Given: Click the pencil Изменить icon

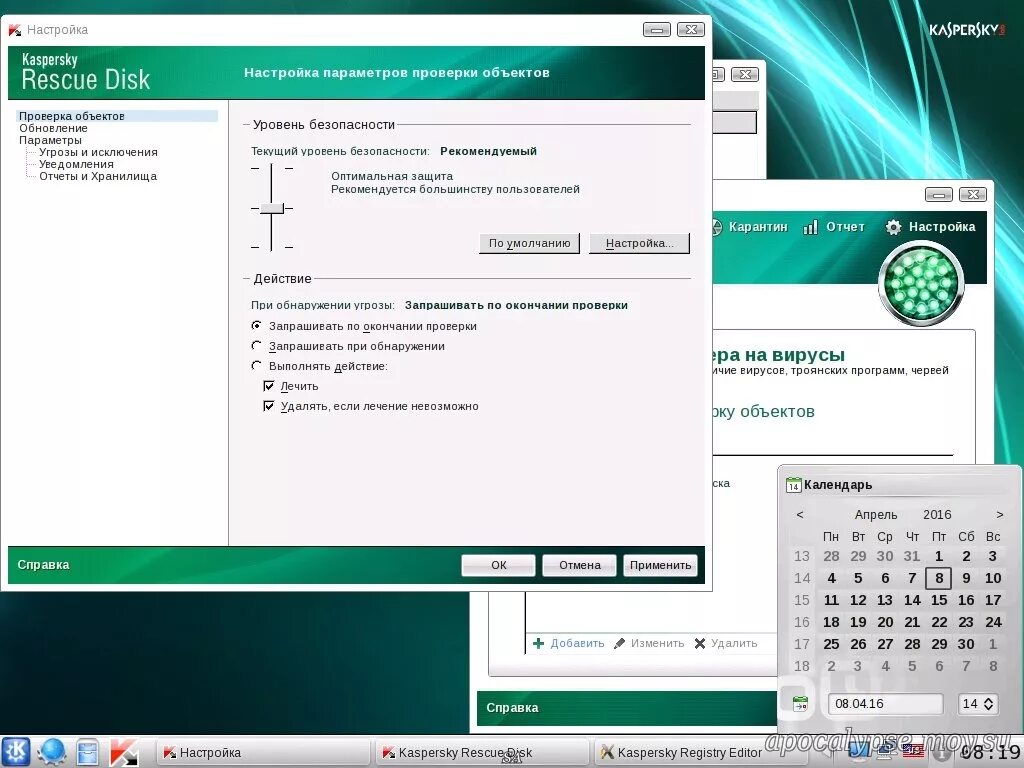Looking at the screenshot, I should [x=619, y=643].
